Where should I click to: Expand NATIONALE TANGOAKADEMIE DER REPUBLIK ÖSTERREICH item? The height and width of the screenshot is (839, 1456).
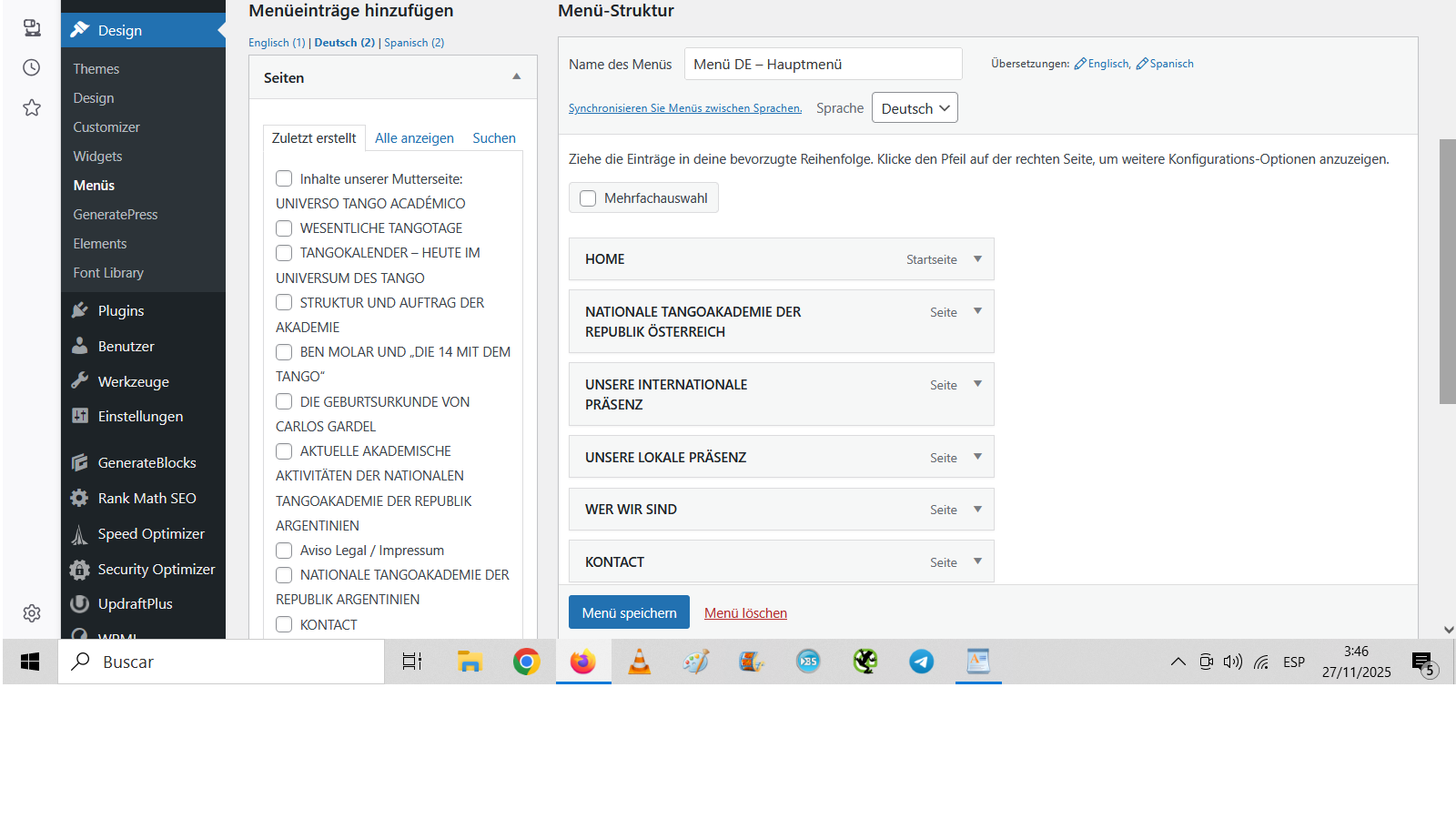[978, 311]
